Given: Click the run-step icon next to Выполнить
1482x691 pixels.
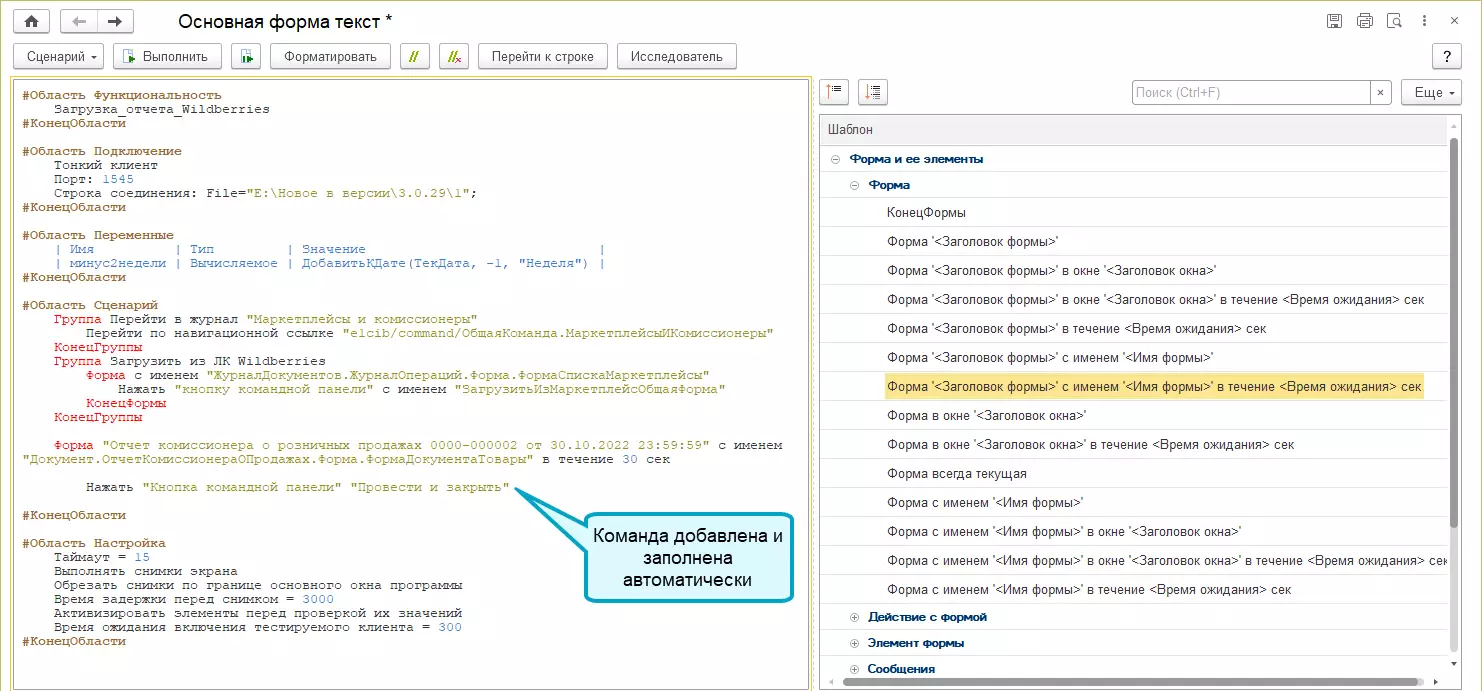Looking at the screenshot, I should point(246,56).
